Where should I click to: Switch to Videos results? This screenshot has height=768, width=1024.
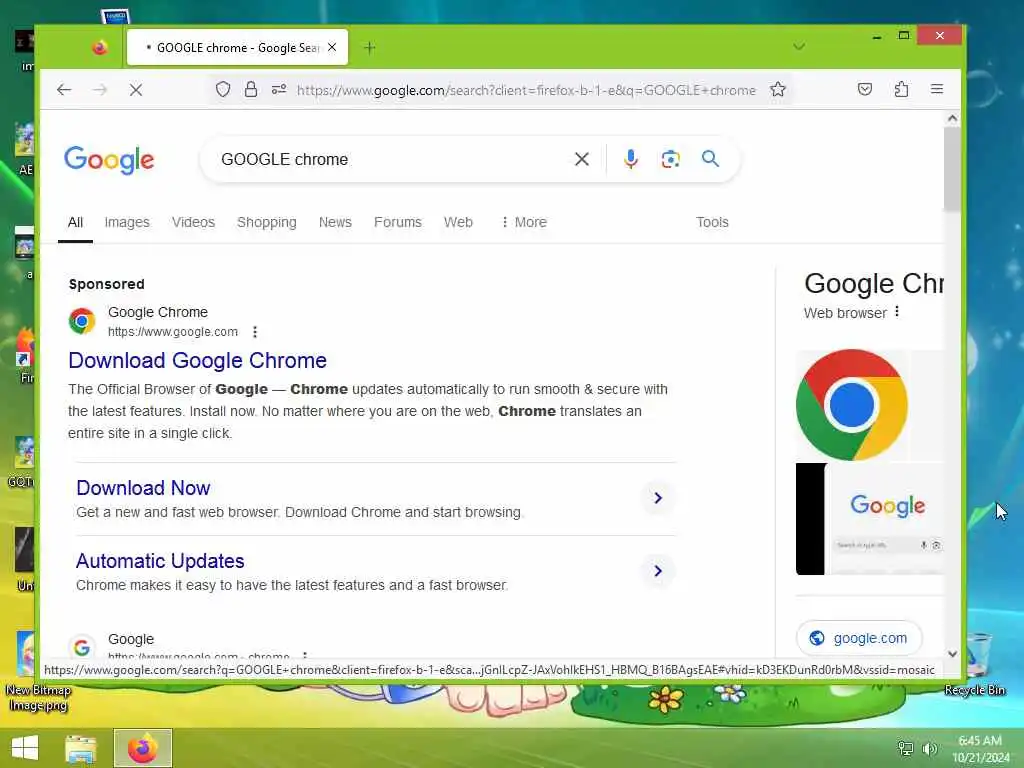193,223
